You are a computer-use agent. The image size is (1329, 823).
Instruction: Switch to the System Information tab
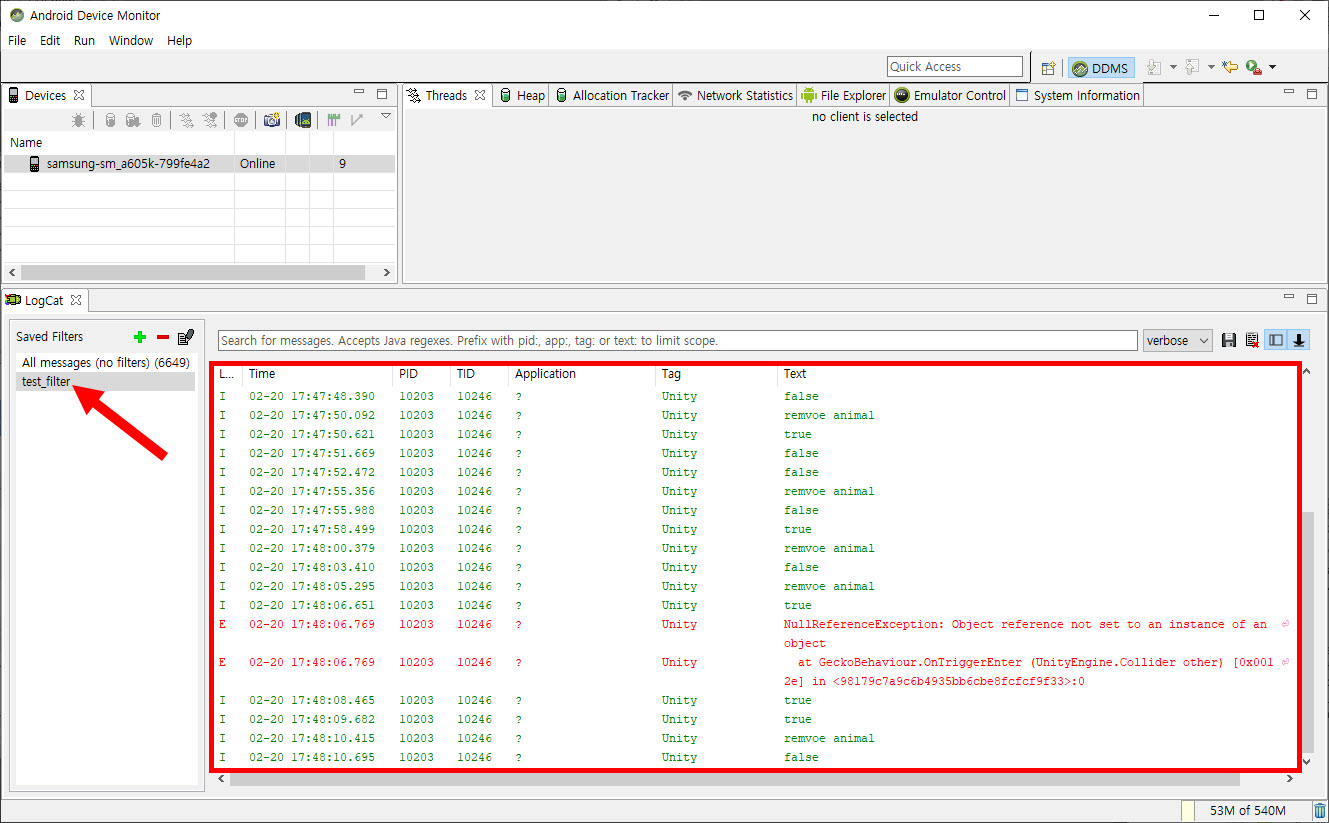click(1077, 95)
